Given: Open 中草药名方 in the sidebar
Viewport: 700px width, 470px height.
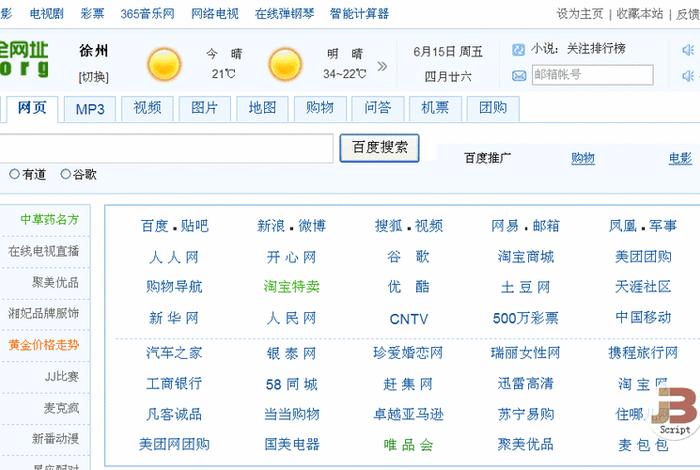Looking at the screenshot, I should coord(50,220).
